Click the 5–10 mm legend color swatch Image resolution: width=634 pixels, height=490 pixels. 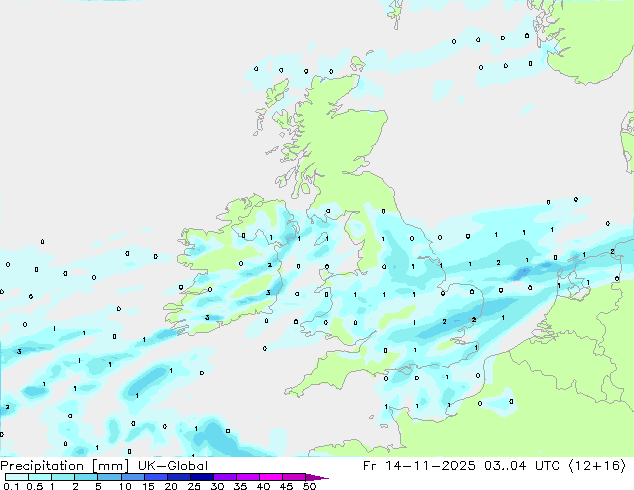pyautogui.click(x=109, y=477)
